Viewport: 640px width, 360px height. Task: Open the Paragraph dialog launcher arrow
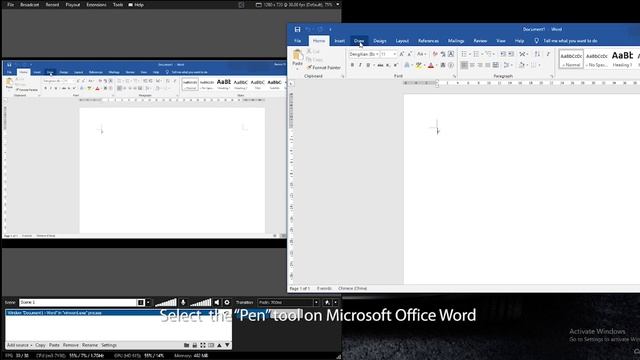[551, 76]
